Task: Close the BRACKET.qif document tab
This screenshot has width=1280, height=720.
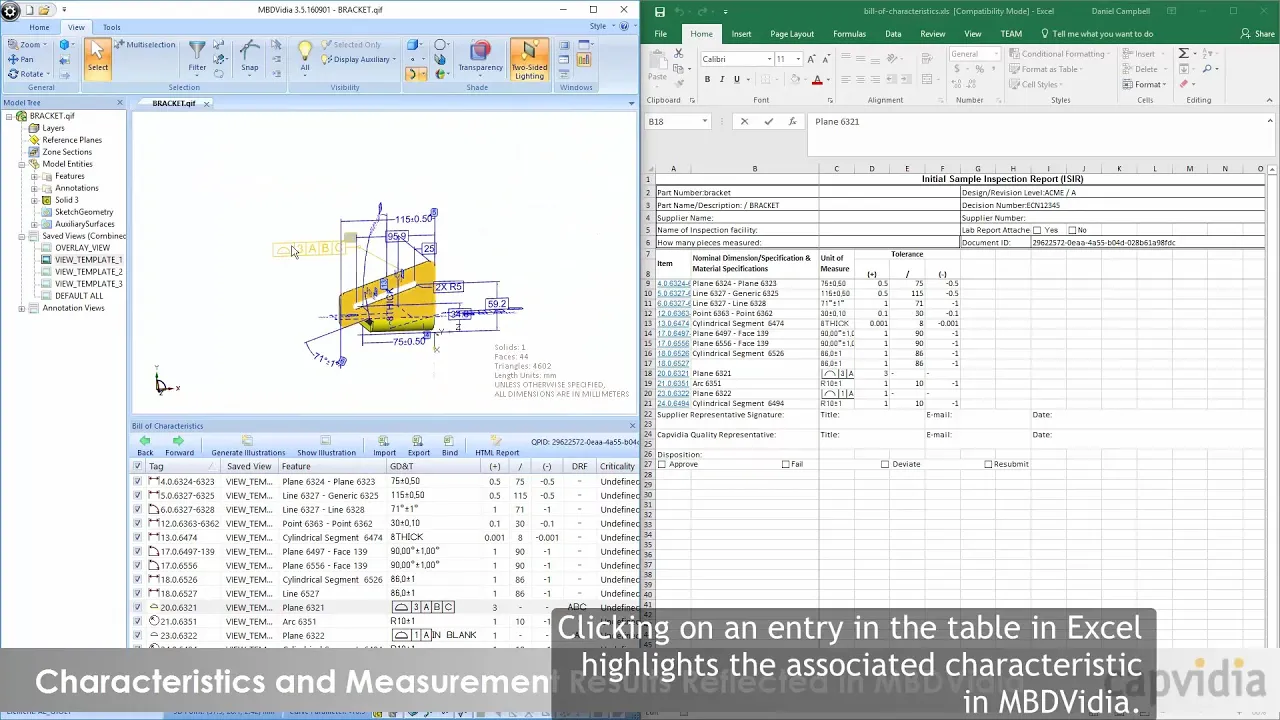Action: 207,104
